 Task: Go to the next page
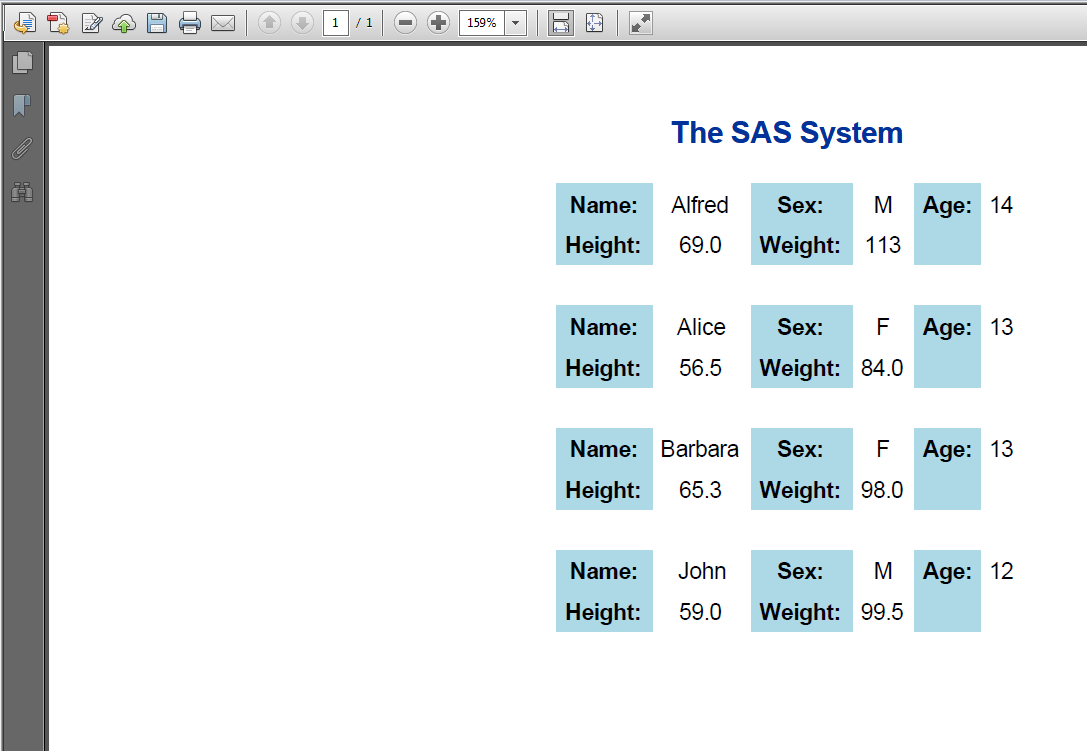pyautogui.click(x=302, y=22)
